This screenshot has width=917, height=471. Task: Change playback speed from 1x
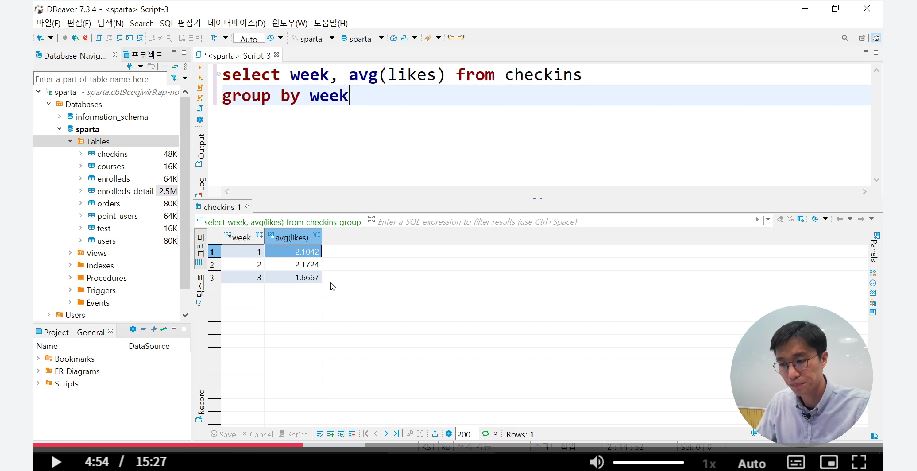pyautogui.click(x=709, y=463)
